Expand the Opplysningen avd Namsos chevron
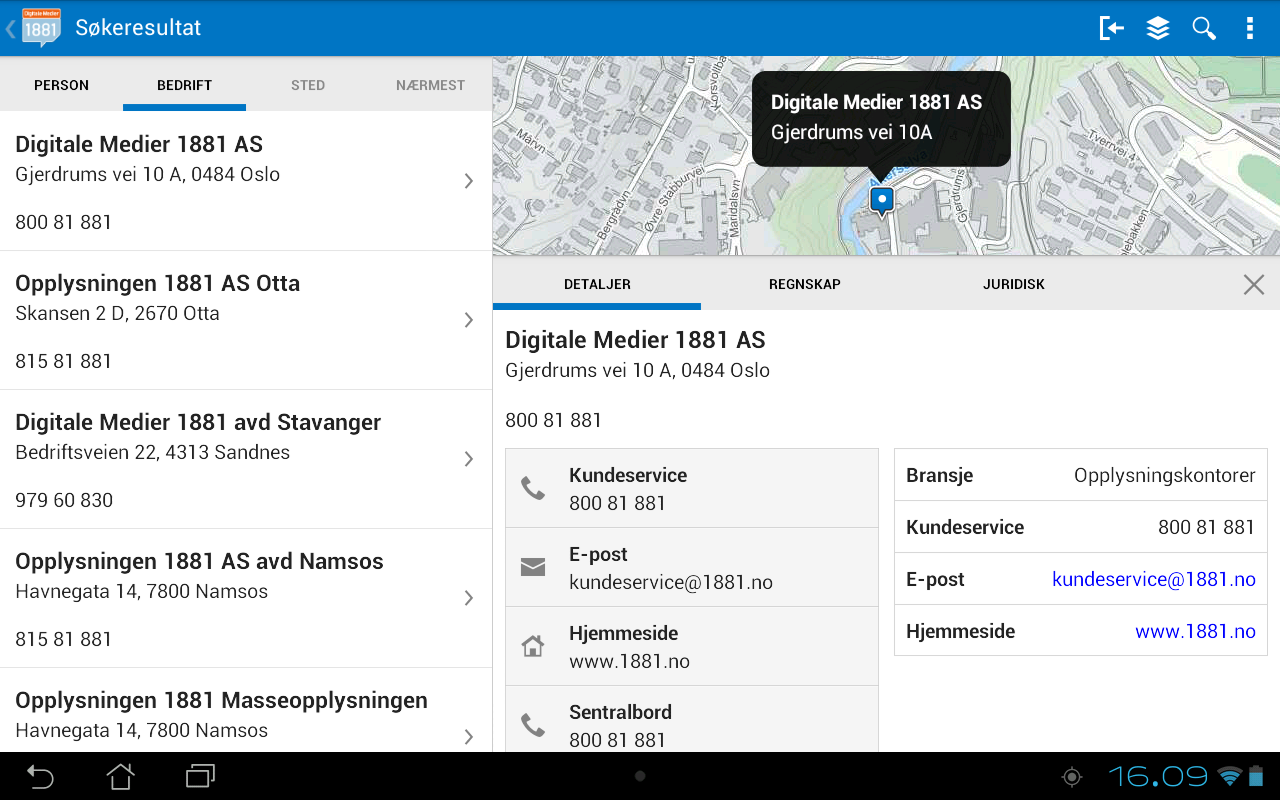The width and height of the screenshot is (1280, 800). [x=468, y=598]
